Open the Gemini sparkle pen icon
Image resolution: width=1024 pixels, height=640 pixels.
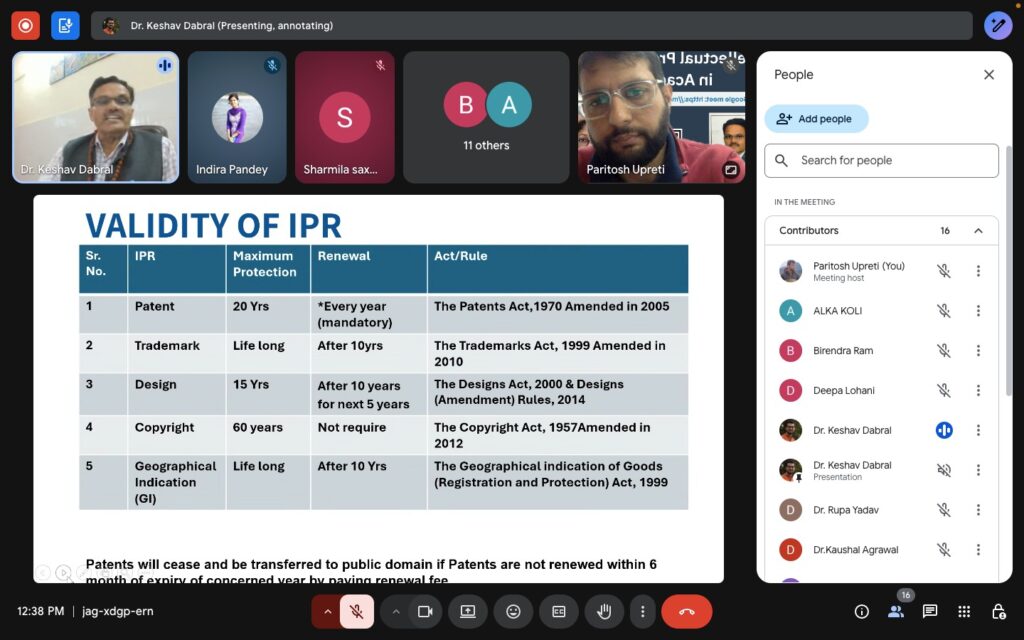(998, 25)
